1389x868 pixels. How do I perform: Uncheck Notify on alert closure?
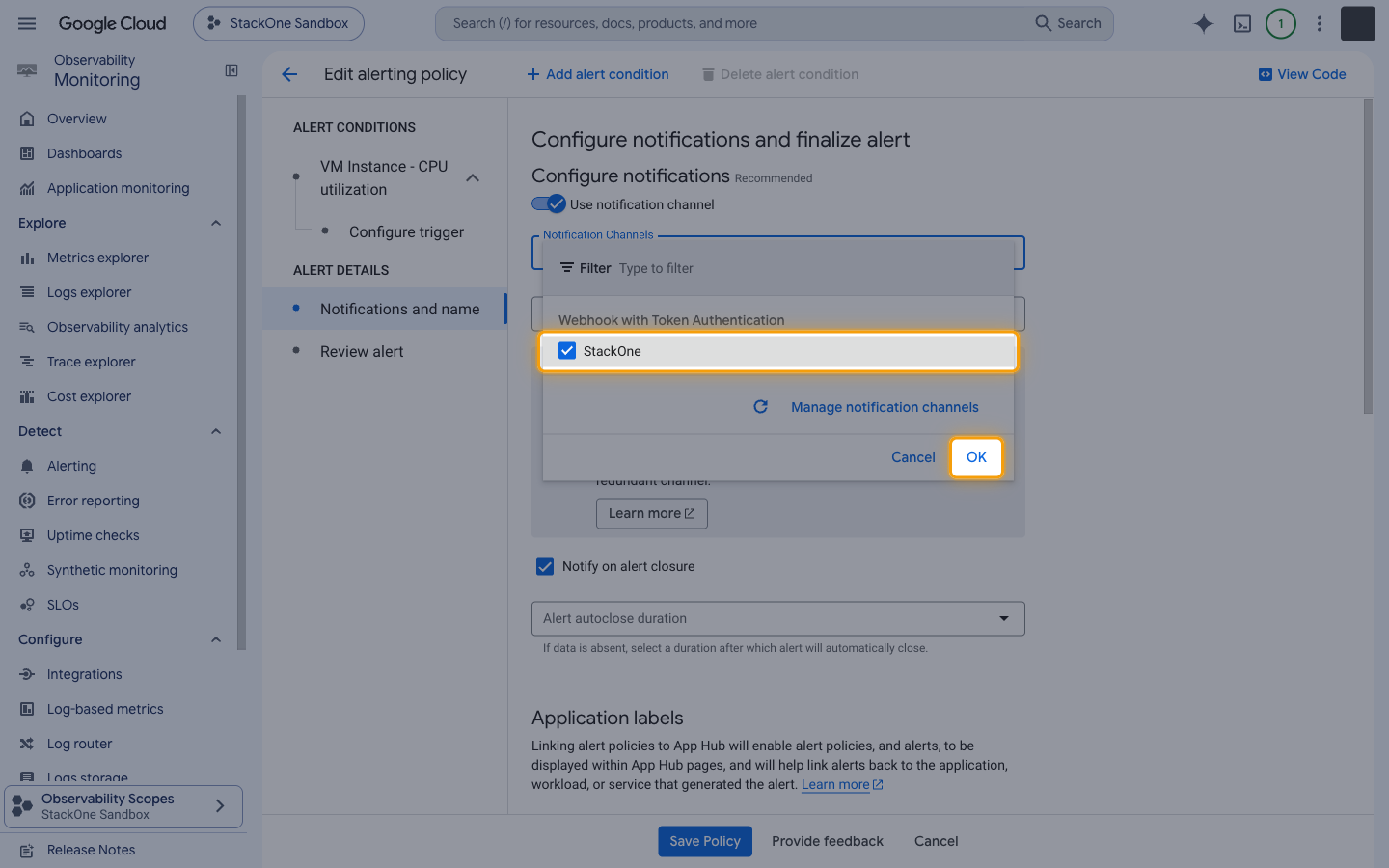pos(545,566)
